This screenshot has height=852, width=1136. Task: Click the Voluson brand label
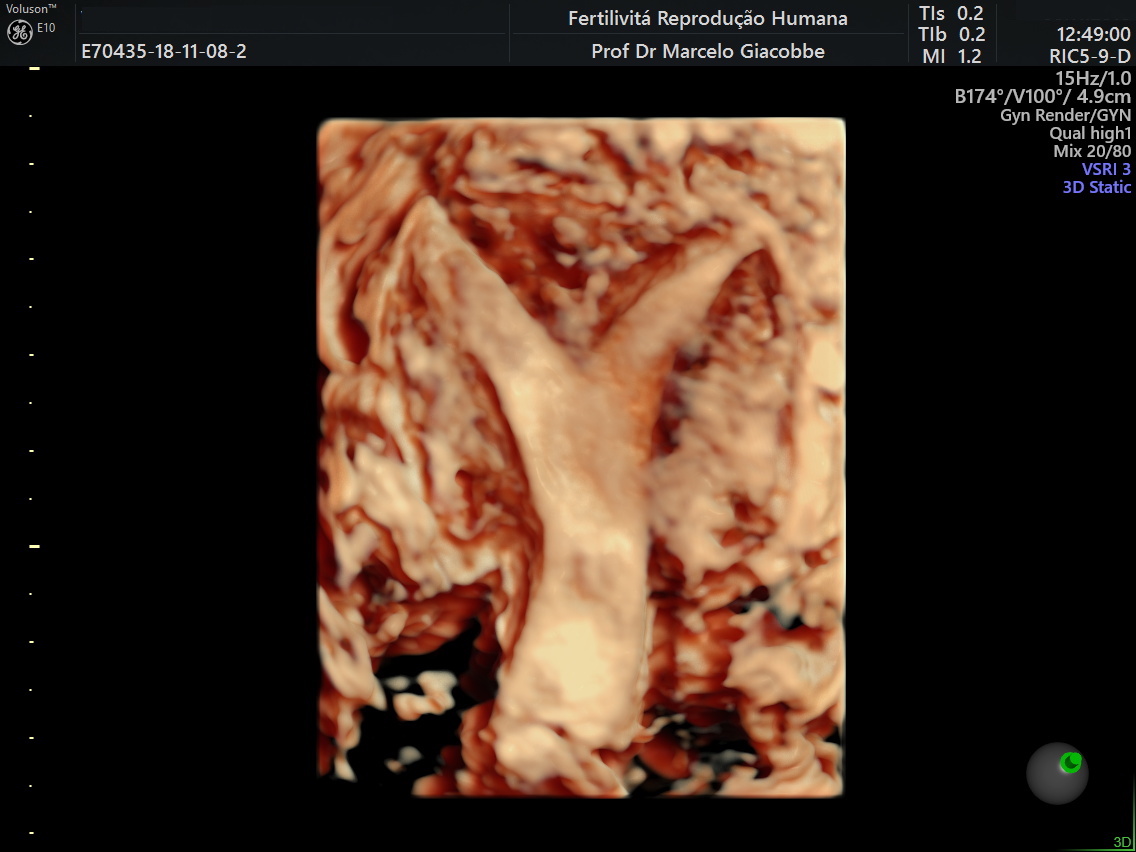(x=31, y=8)
